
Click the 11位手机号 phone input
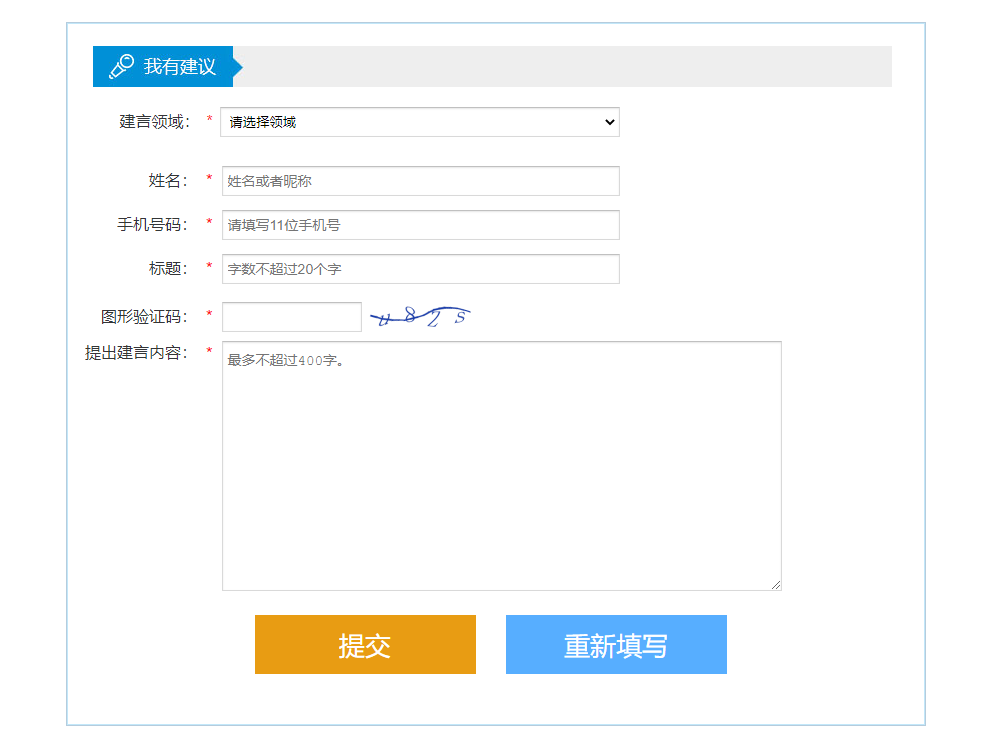point(420,225)
